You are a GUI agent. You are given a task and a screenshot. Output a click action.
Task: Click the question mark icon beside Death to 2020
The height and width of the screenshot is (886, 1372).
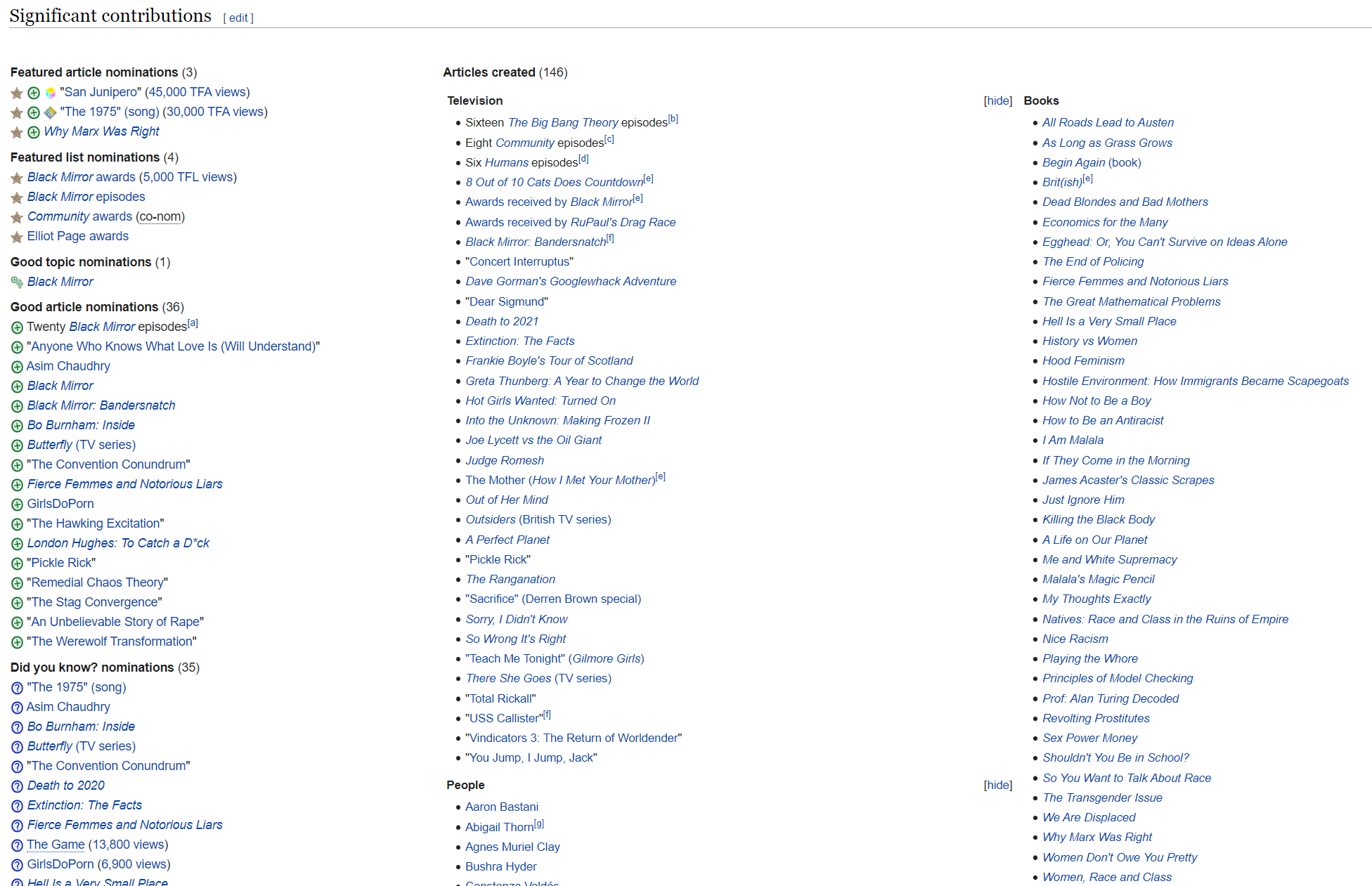pos(17,786)
